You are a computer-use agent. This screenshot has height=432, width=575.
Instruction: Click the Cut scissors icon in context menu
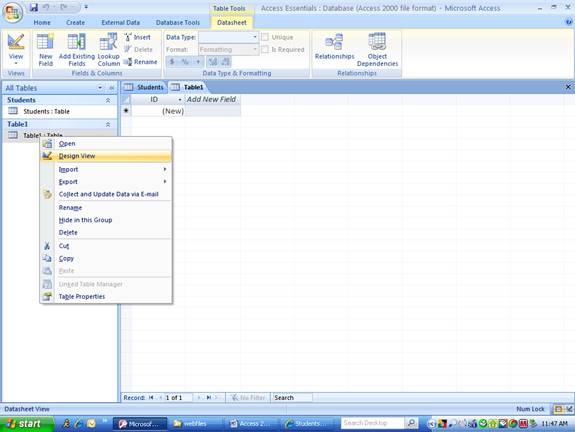[47, 246]
